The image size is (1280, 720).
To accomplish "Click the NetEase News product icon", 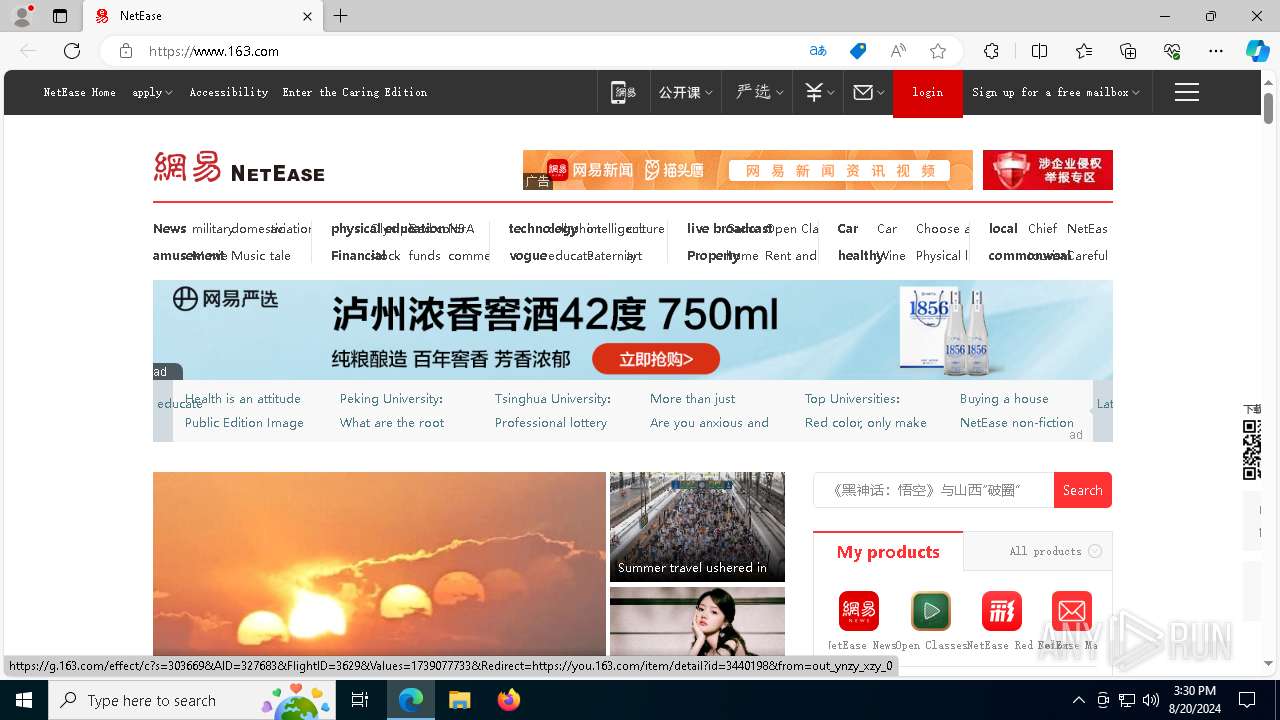I will pos(859,611).
